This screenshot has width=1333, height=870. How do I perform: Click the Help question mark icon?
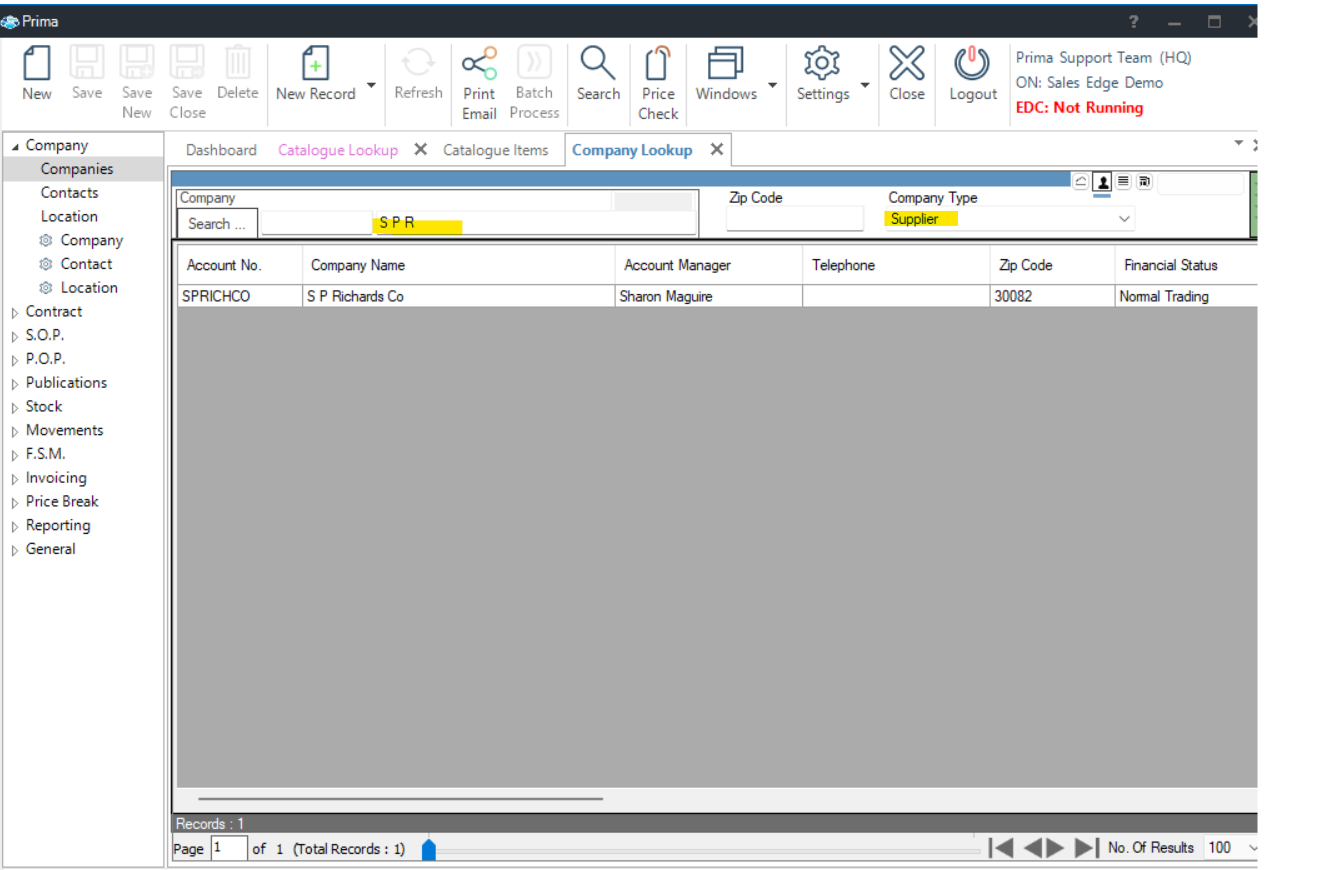[x=1134, y=21]
